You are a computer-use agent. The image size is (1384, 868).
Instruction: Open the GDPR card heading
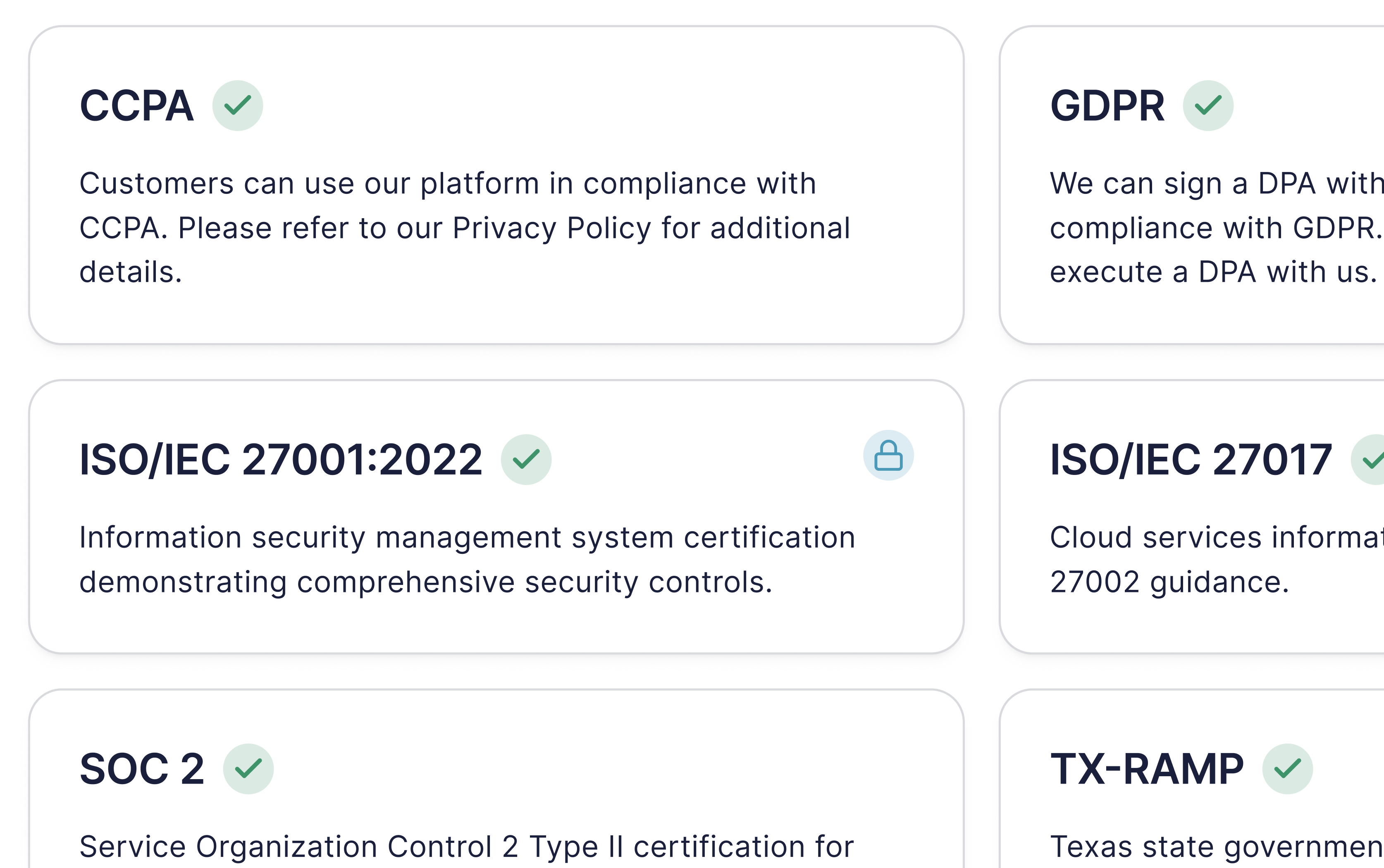1107,106
